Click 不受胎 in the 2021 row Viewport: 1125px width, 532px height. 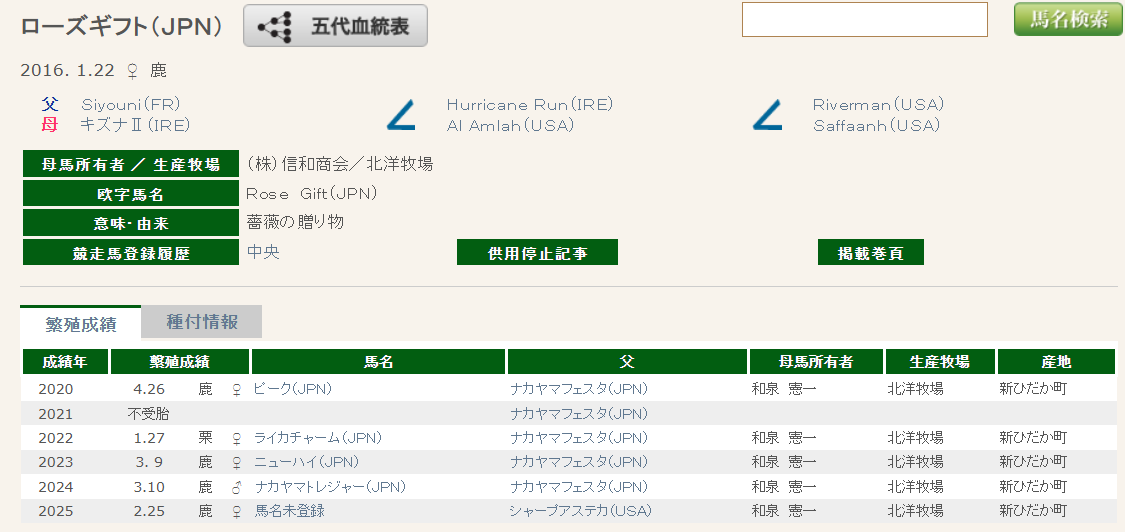coord(149,414)
